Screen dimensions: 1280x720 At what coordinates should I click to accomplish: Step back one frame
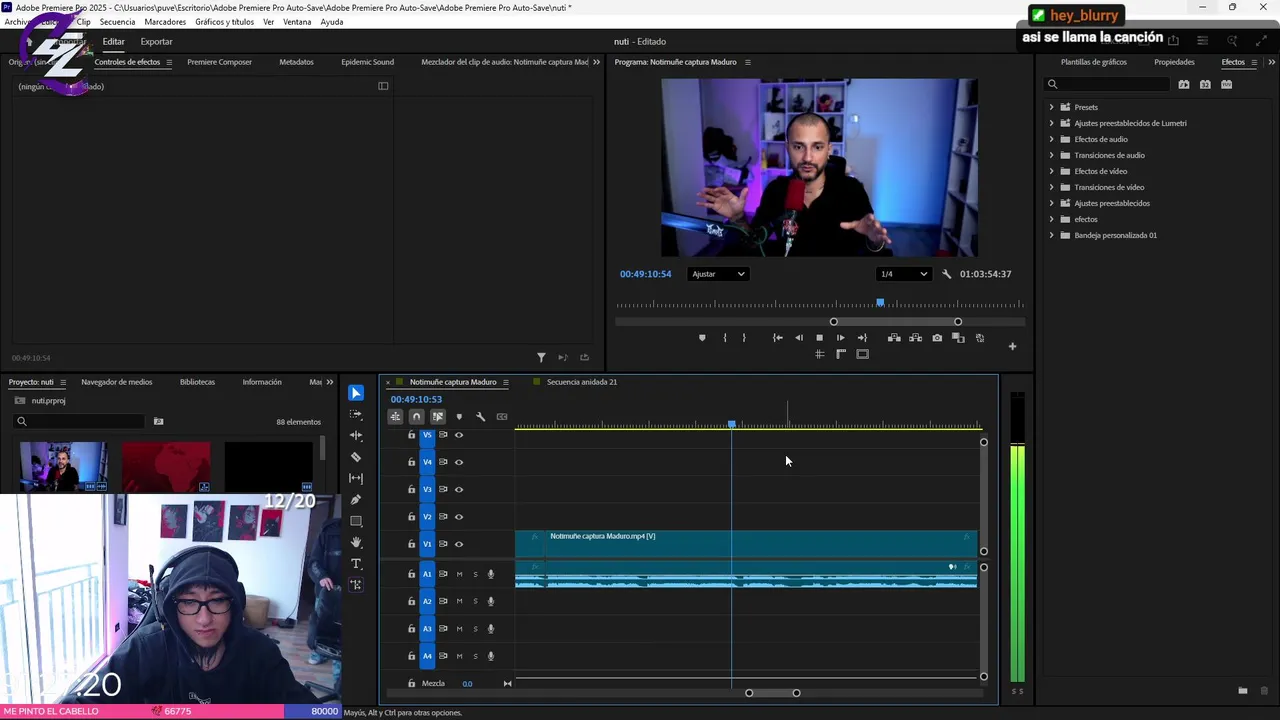pyautogui.click(x=798, y=338)
